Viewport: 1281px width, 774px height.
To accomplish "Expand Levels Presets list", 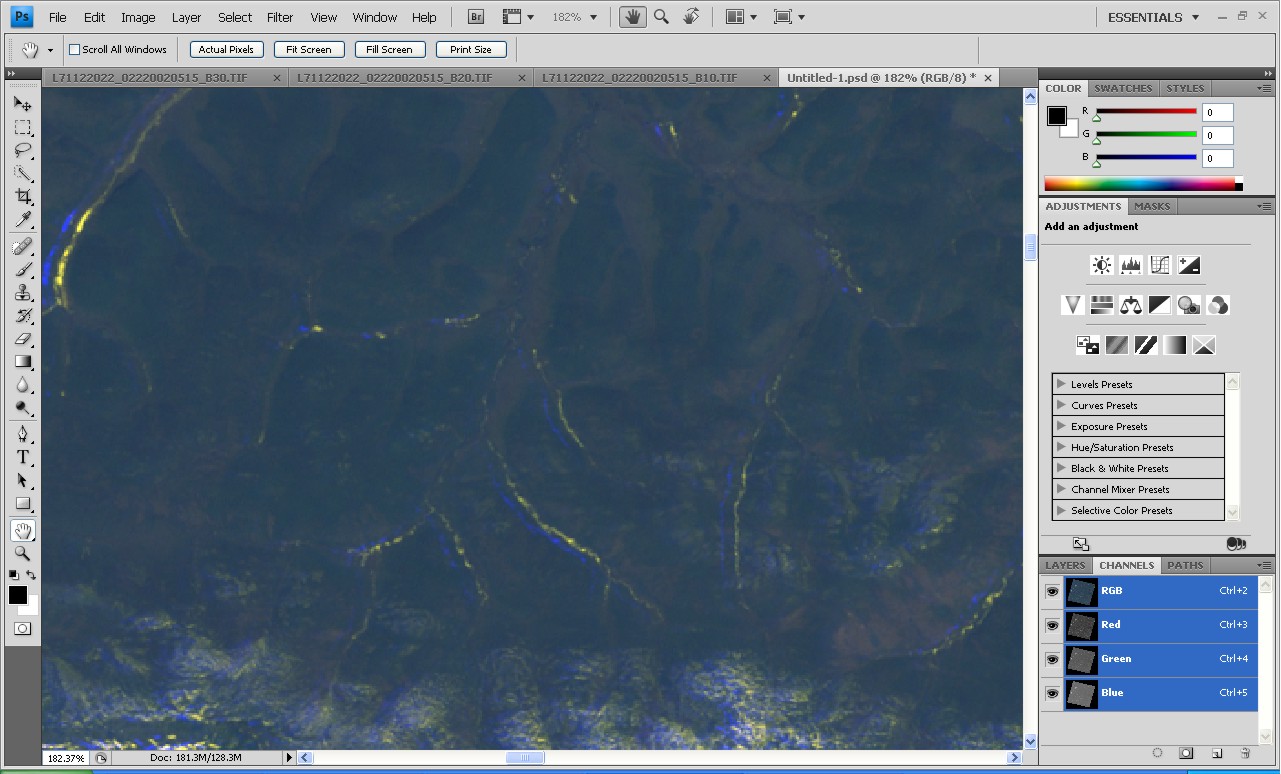I will coord(1061,384).
